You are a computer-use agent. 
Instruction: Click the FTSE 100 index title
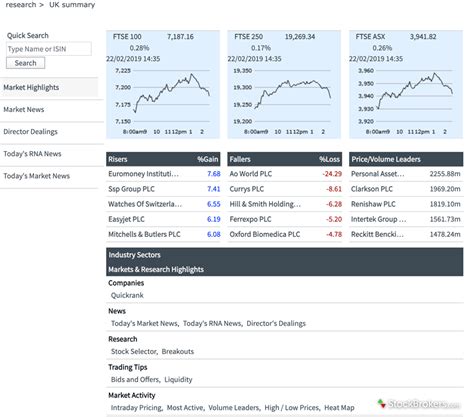click(x=127, y=37)
